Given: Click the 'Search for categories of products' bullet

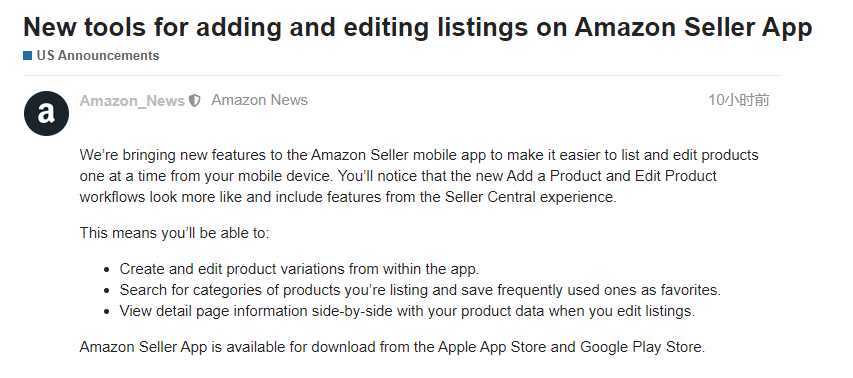Looking at the screenshot, I should click(x=420, y=290).
